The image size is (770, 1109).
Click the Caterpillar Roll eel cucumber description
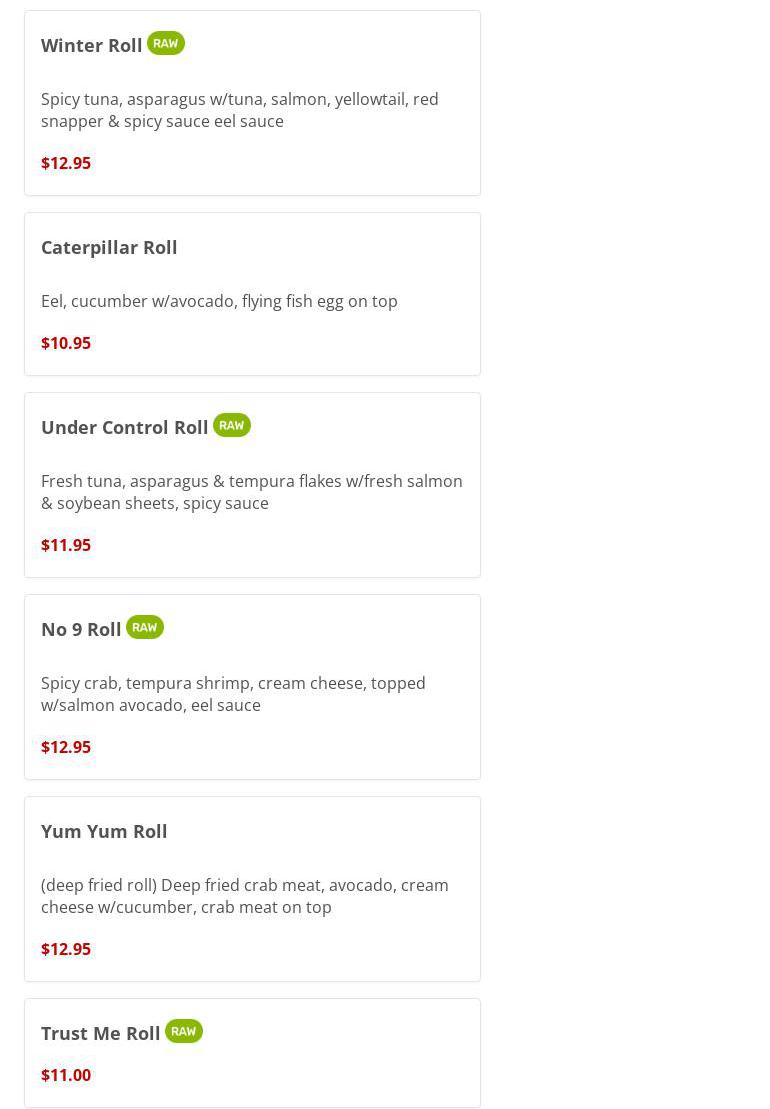tap(219, 301)
